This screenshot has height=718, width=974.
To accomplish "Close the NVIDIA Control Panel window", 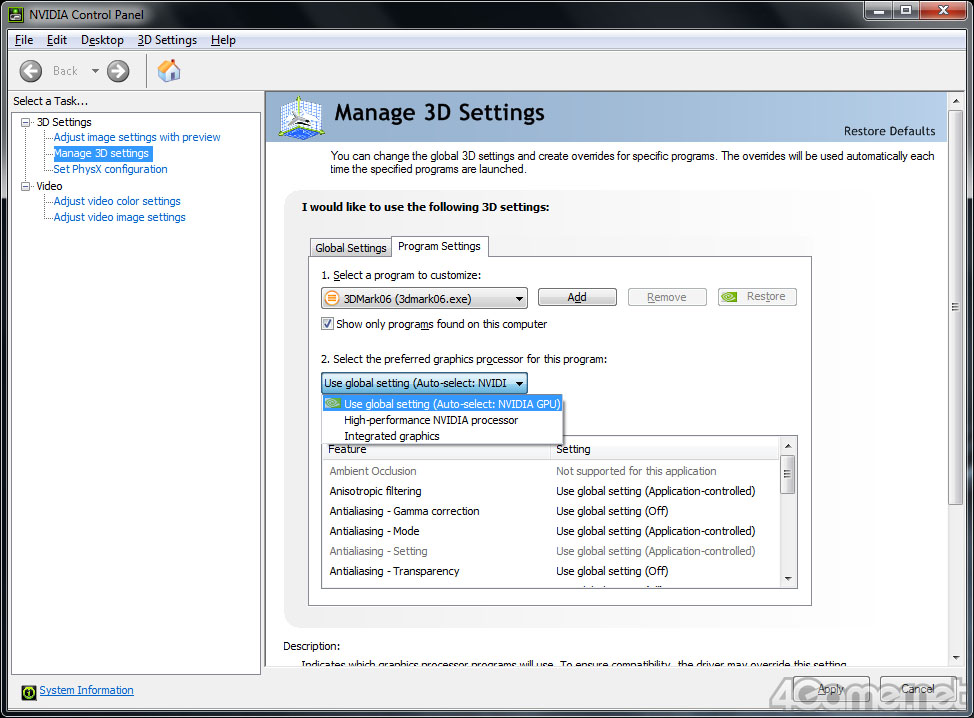I will point(943,11).
